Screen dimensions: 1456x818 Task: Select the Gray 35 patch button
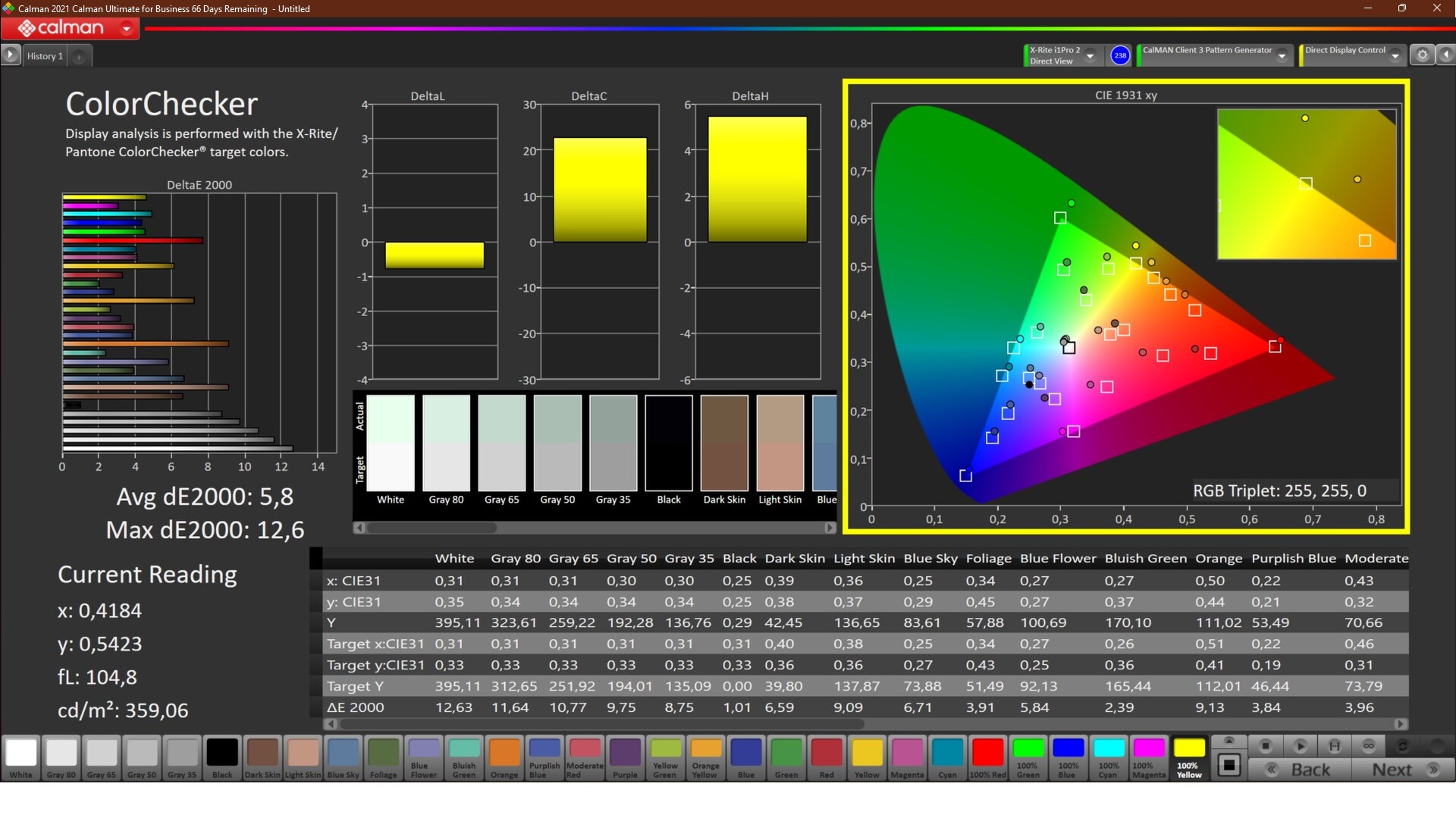[182, 757]
